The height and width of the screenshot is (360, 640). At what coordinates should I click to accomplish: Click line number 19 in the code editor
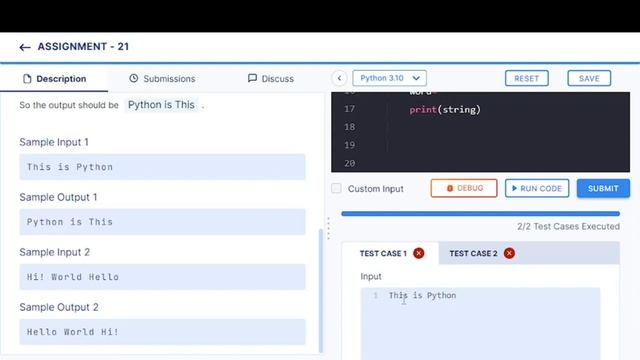pyautogui.click(x=349, y=145)
